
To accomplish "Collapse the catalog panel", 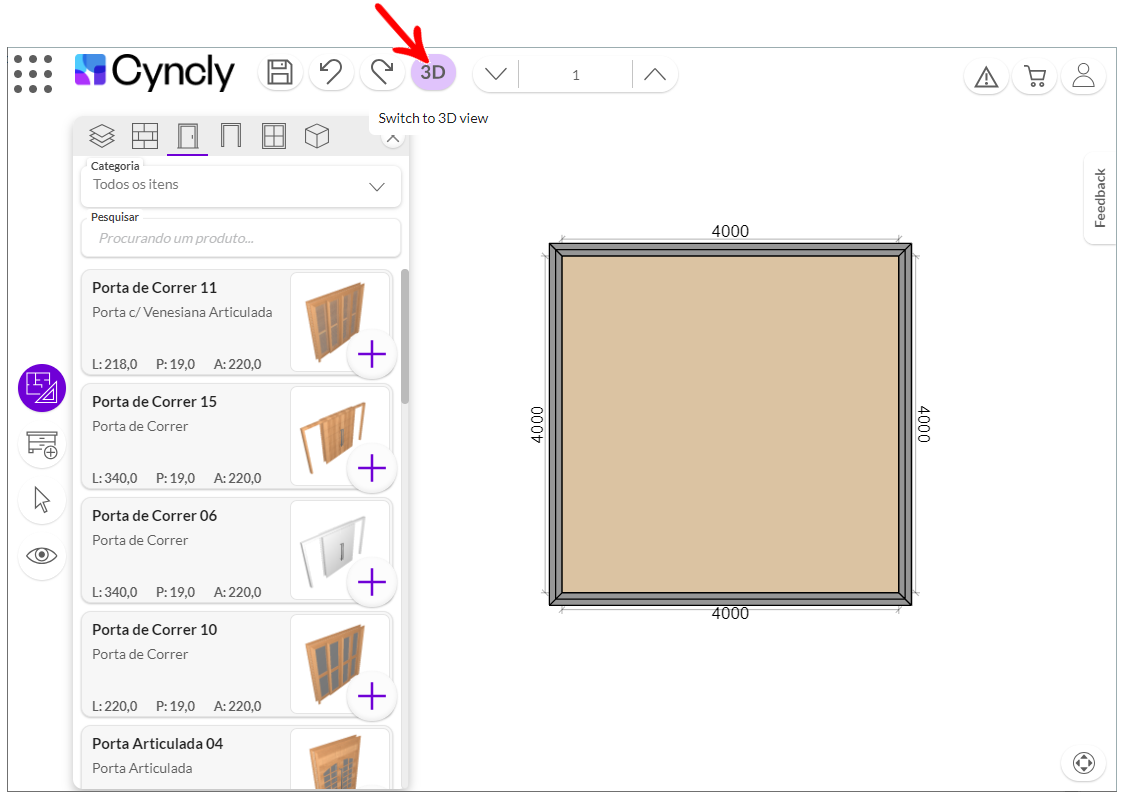I will (393, 138).
